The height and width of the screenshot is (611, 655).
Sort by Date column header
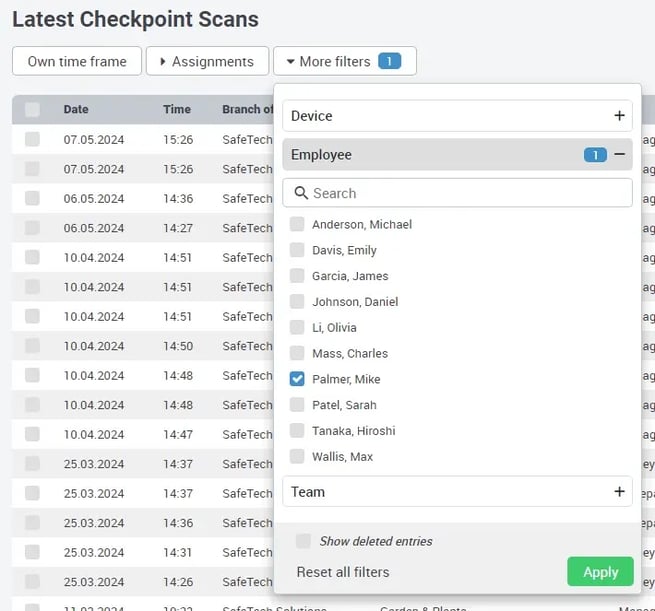click(76, 109)
